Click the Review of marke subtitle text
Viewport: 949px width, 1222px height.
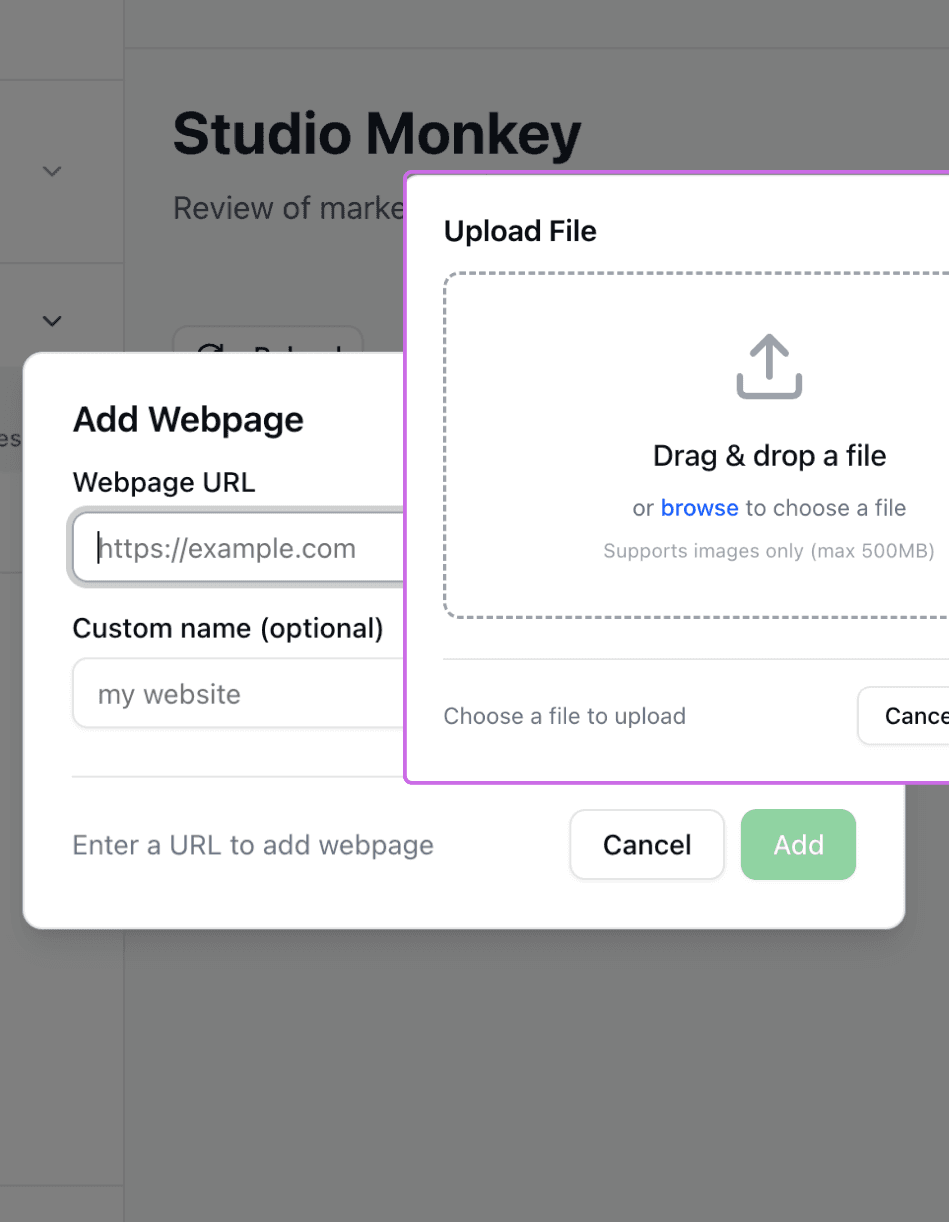coord(288,208)
